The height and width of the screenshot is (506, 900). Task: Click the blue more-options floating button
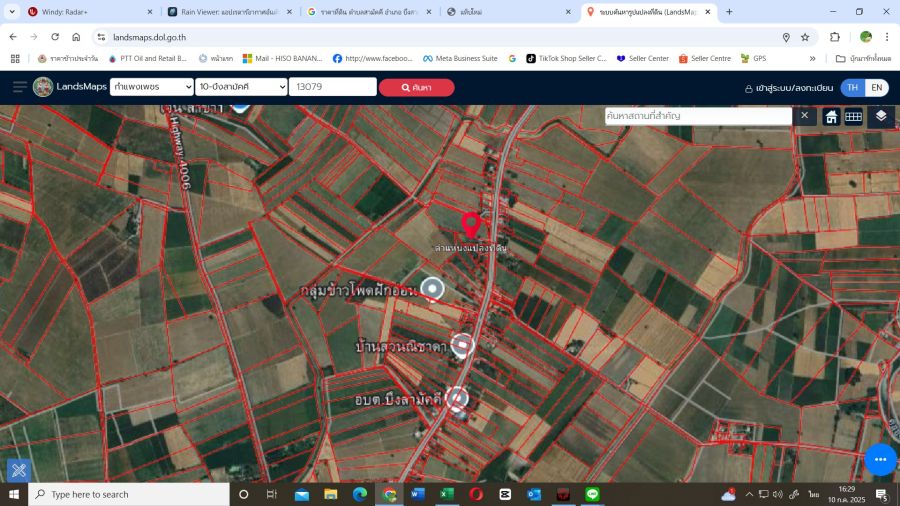tap(880, 459)
